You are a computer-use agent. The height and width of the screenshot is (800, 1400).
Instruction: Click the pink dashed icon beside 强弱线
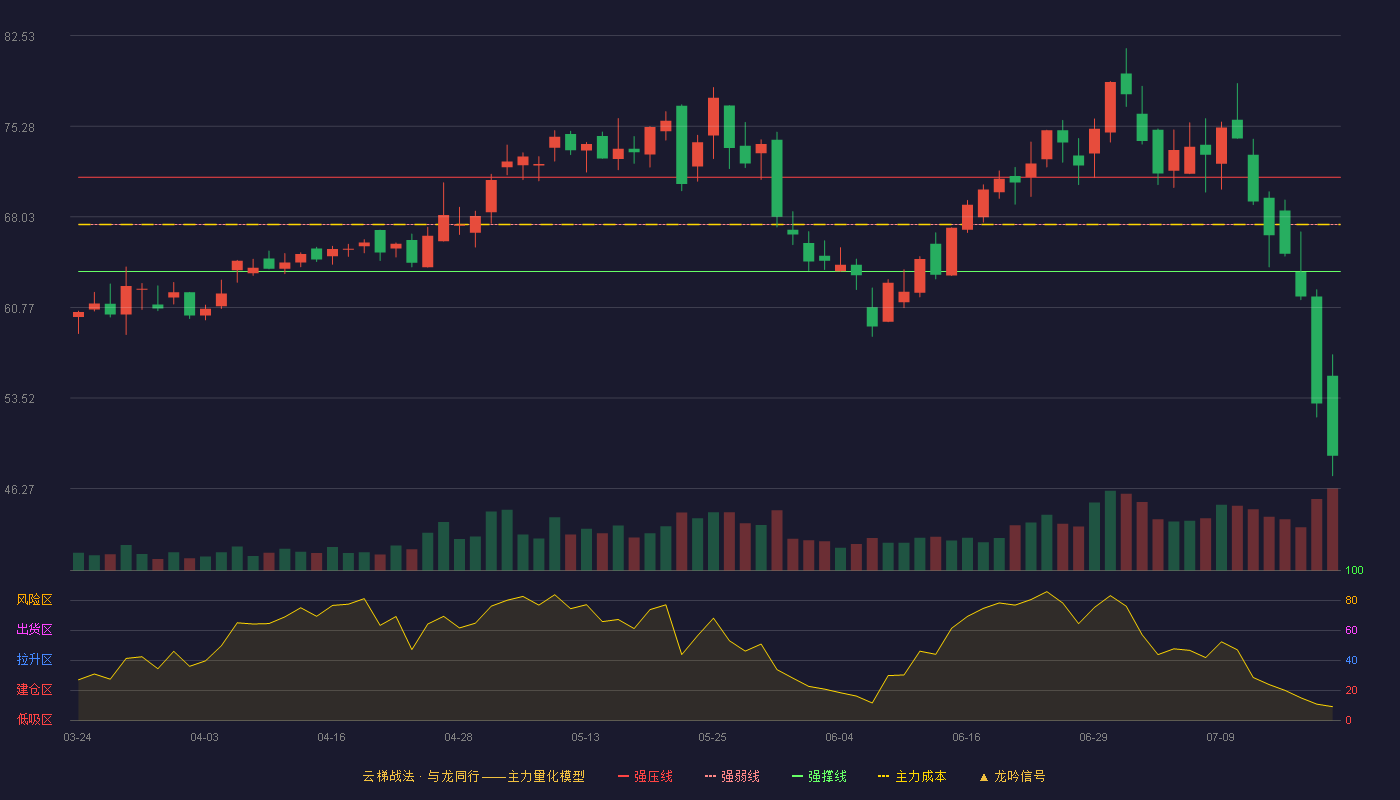(711, 777)
